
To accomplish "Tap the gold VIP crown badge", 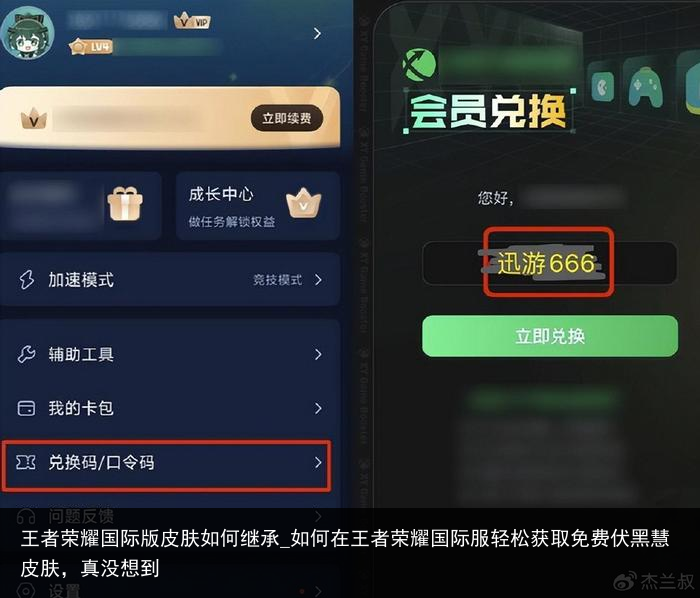I will point(192,20).
